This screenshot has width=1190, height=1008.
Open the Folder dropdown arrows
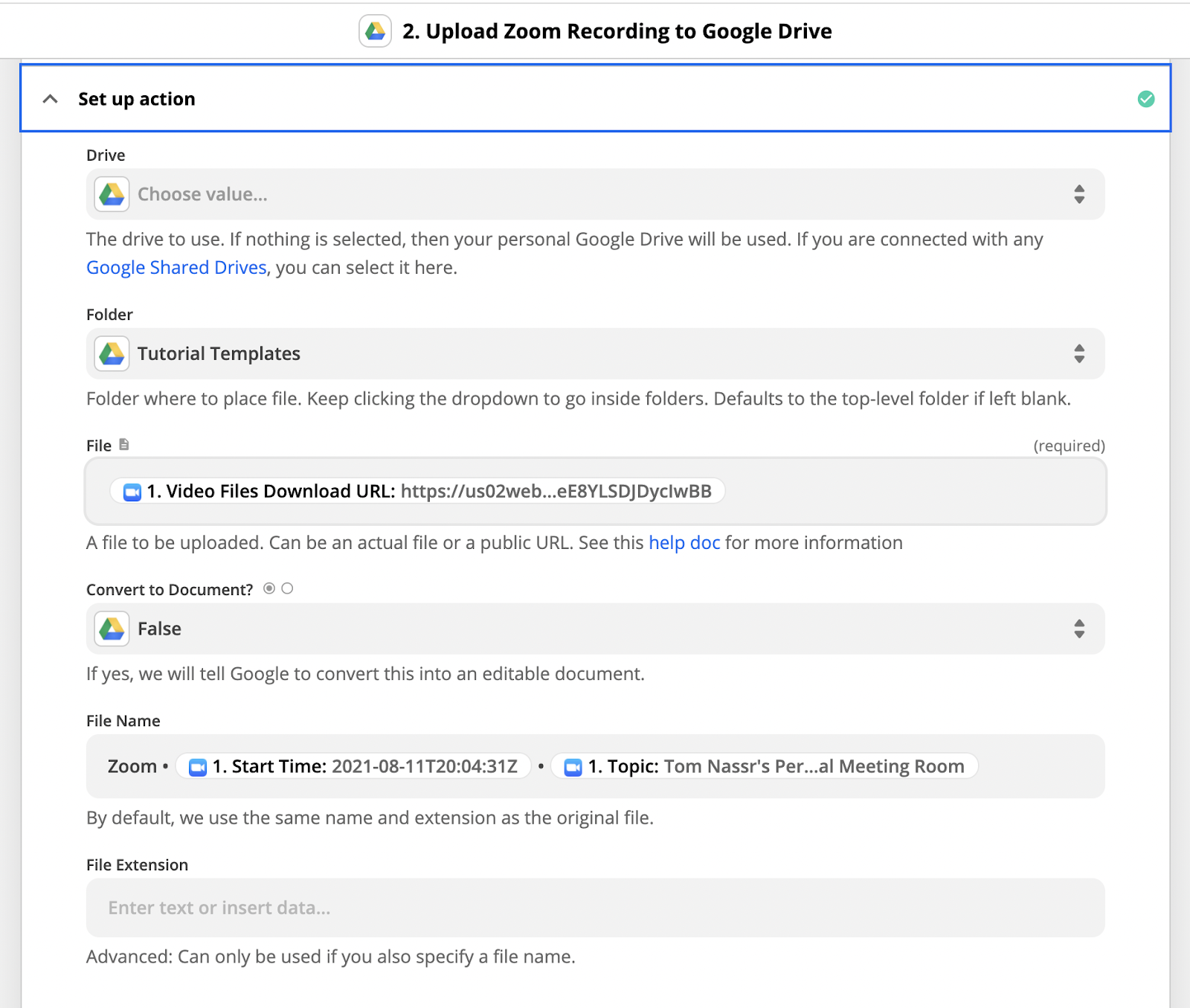[x=1079, y=353]
